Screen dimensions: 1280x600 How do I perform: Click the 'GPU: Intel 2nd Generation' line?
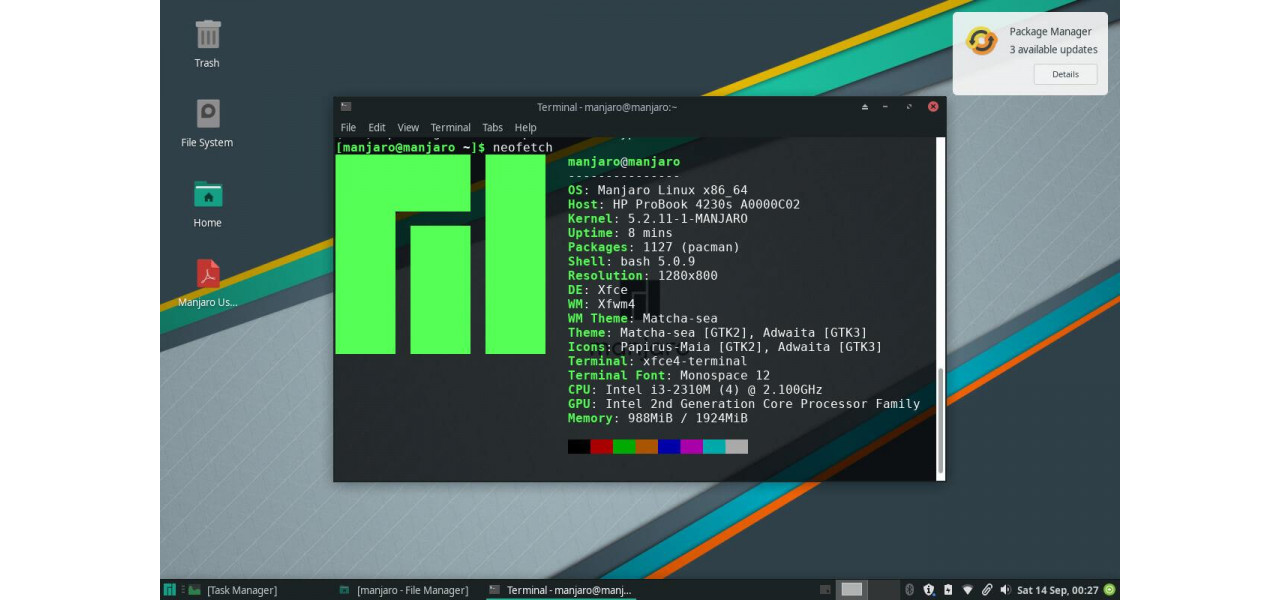tap(744, 404)
